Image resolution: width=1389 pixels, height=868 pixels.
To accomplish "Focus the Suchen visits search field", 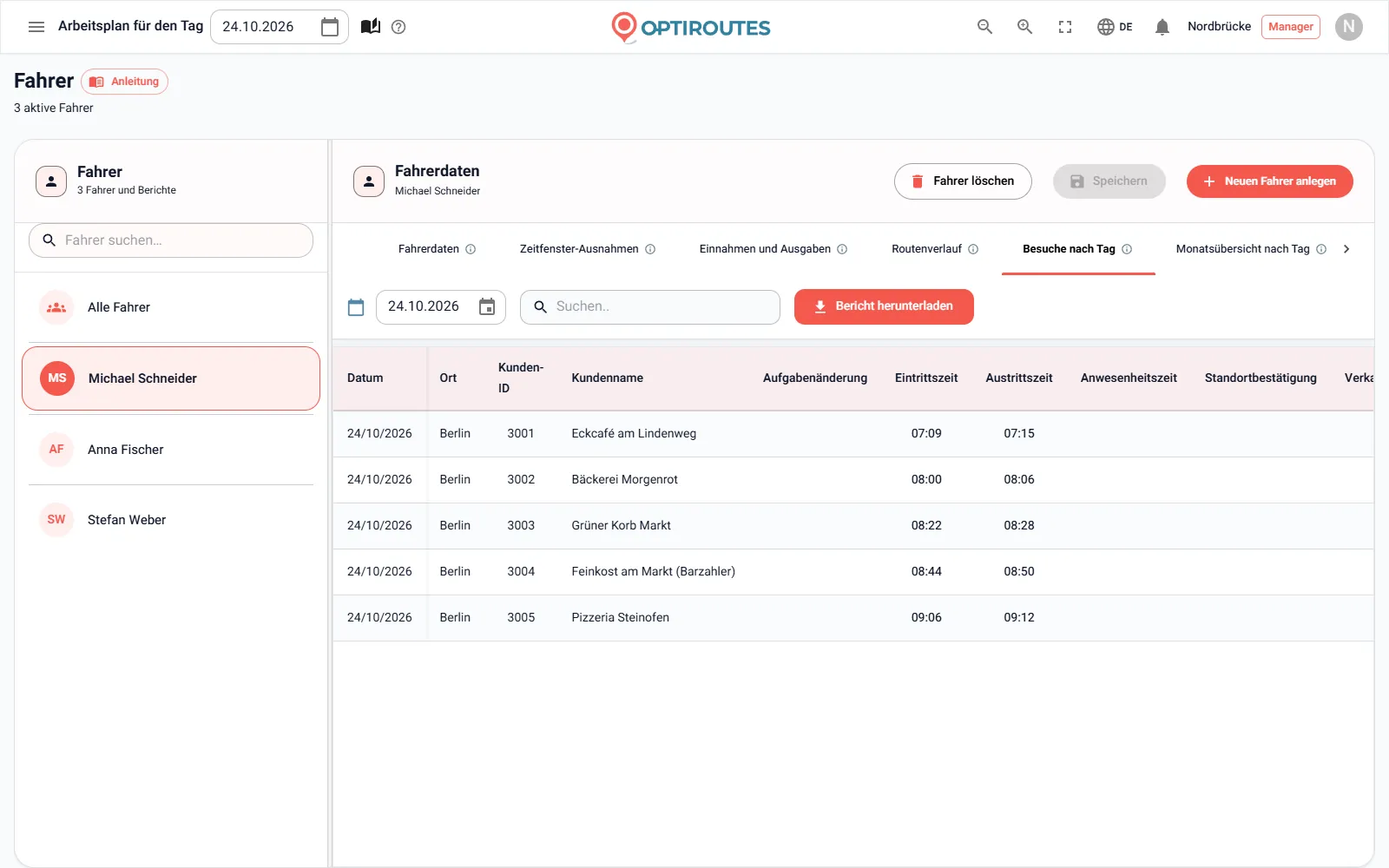I will pos(650,307).
